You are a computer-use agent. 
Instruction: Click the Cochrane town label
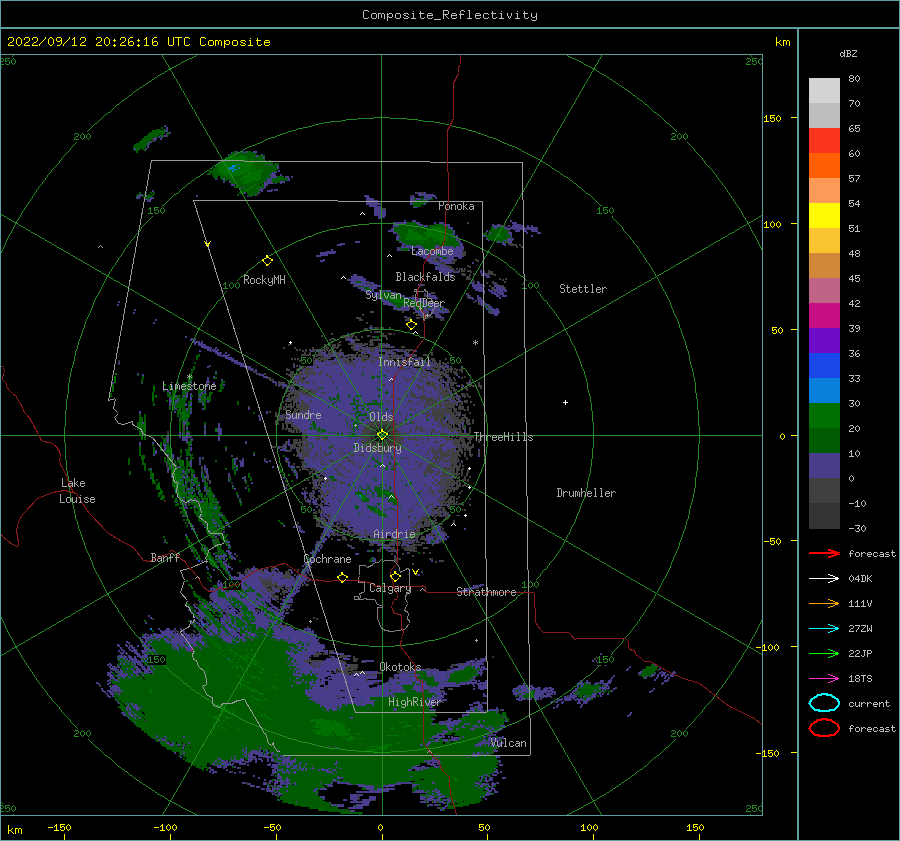coord(327,559)
